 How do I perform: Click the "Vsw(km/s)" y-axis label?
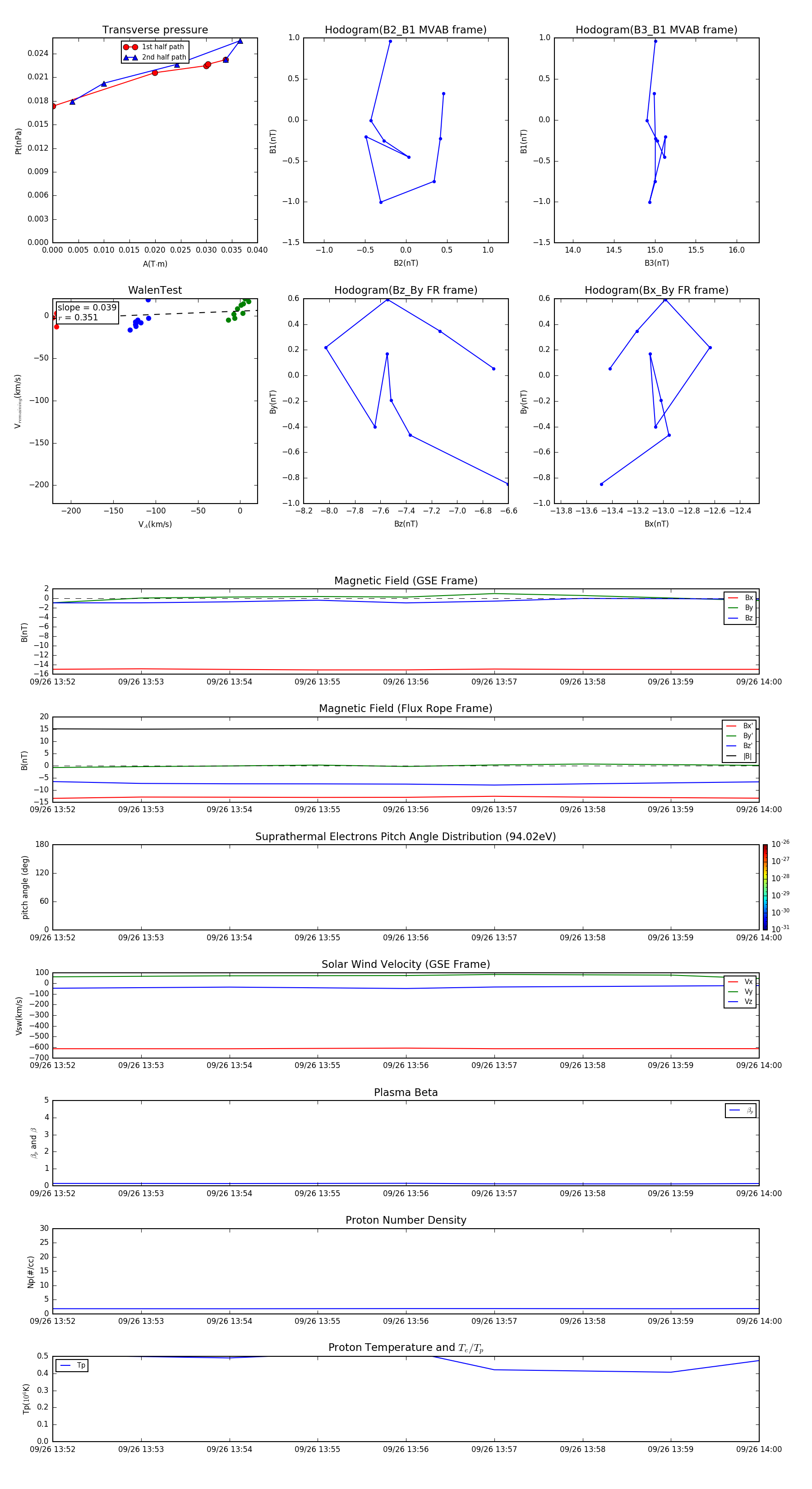coord(19,1016)
